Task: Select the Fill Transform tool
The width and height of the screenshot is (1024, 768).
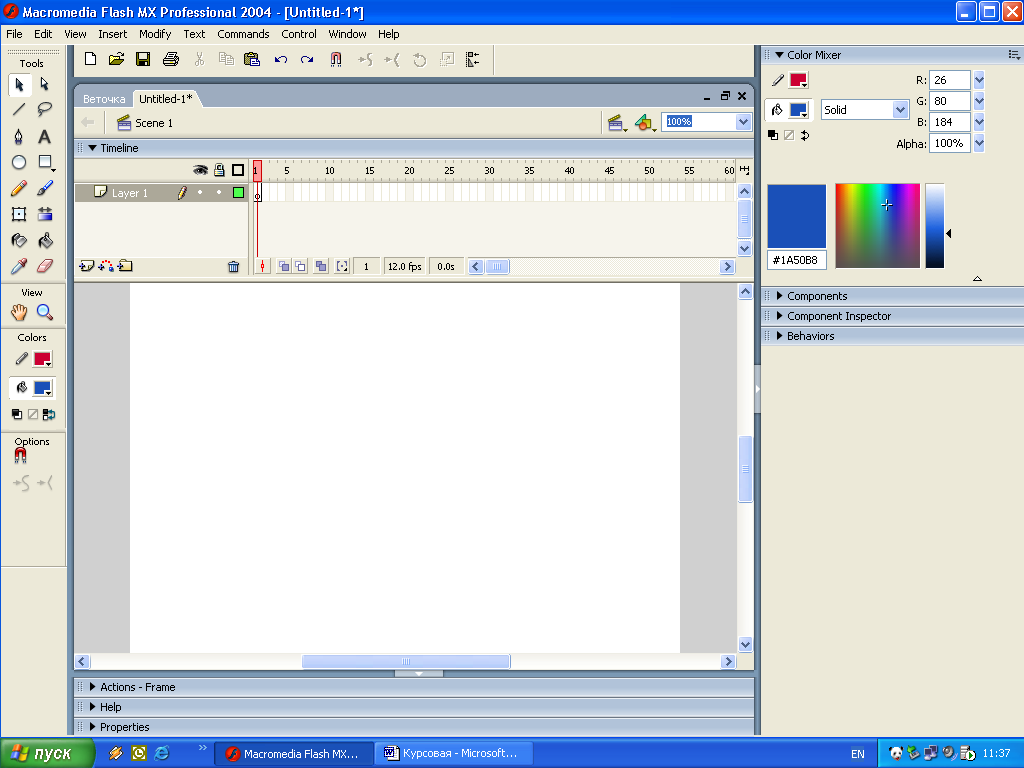Action: pos(44,214)
